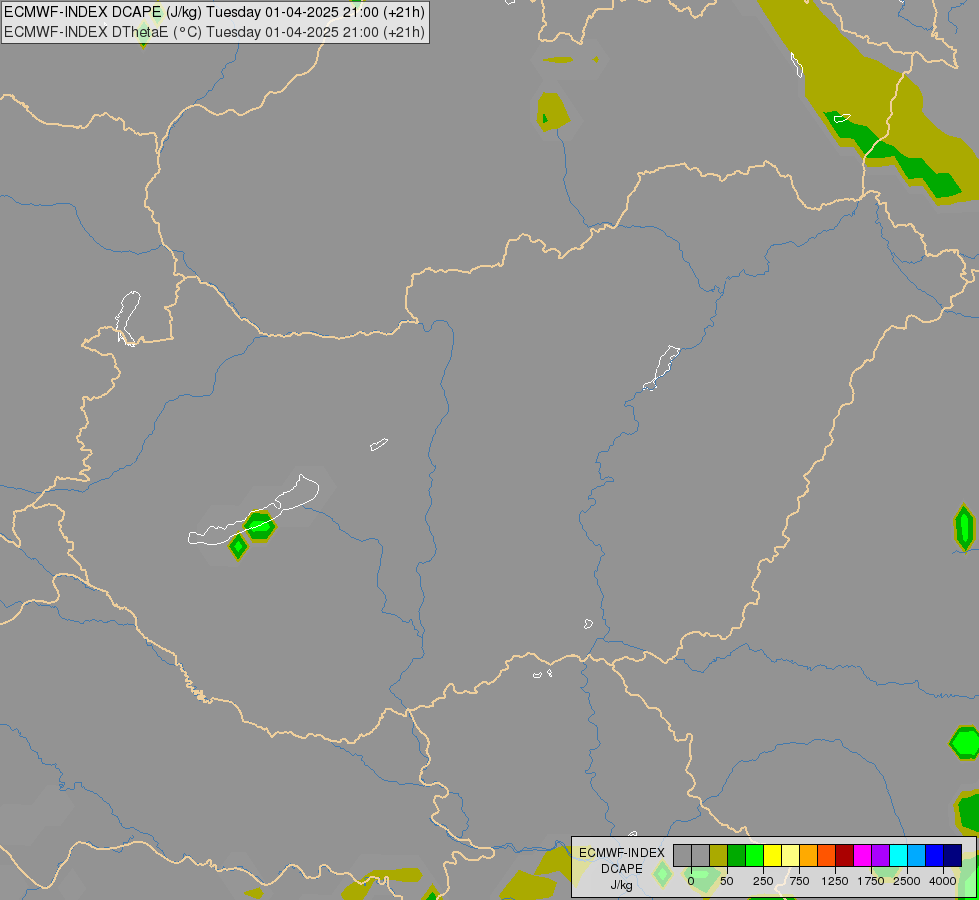
Task: Select the dark green legend swatch
Action: click(x=737, y=856)
